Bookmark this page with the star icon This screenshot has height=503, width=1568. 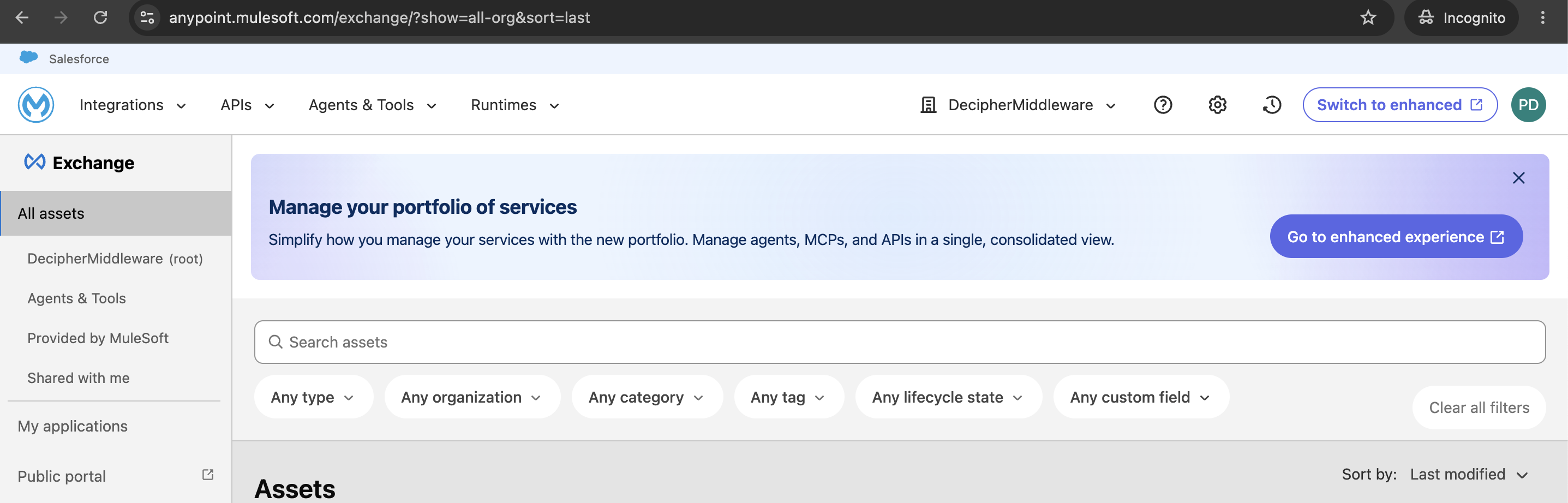click(x=1368, y=17)
